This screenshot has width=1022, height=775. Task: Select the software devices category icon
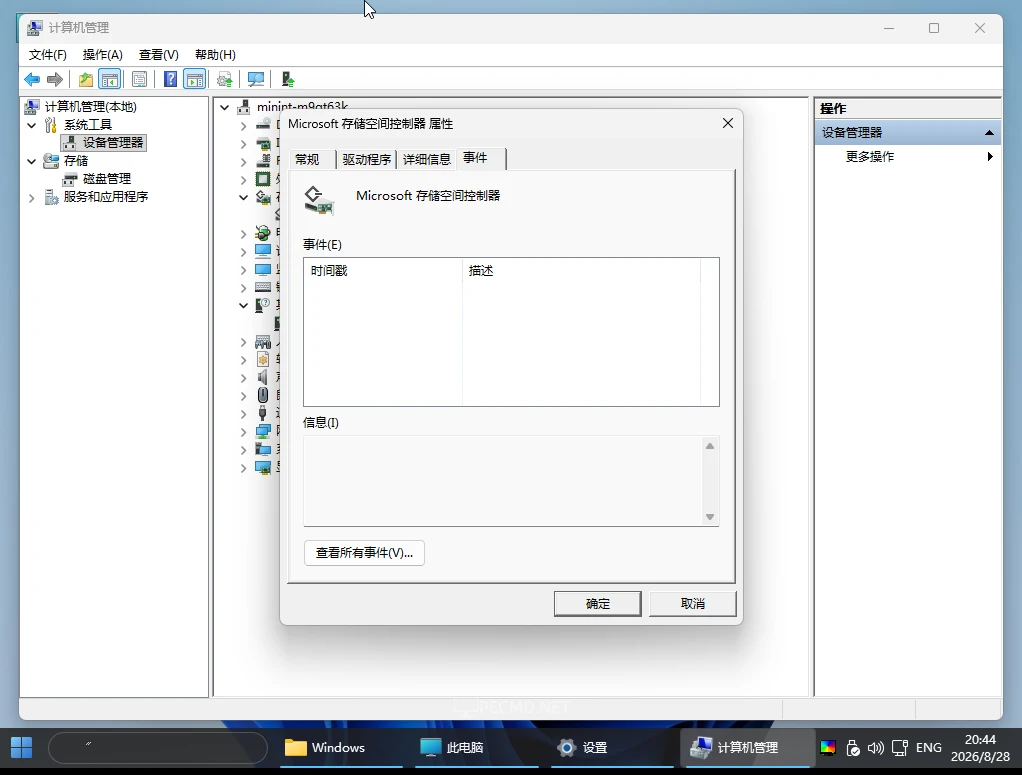263,359
